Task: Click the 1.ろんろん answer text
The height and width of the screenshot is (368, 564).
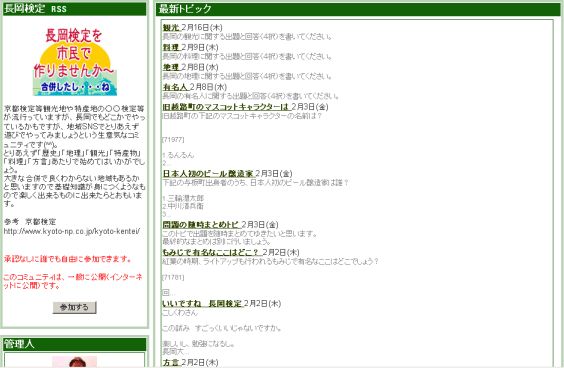Action: click(x=178, y=155)
